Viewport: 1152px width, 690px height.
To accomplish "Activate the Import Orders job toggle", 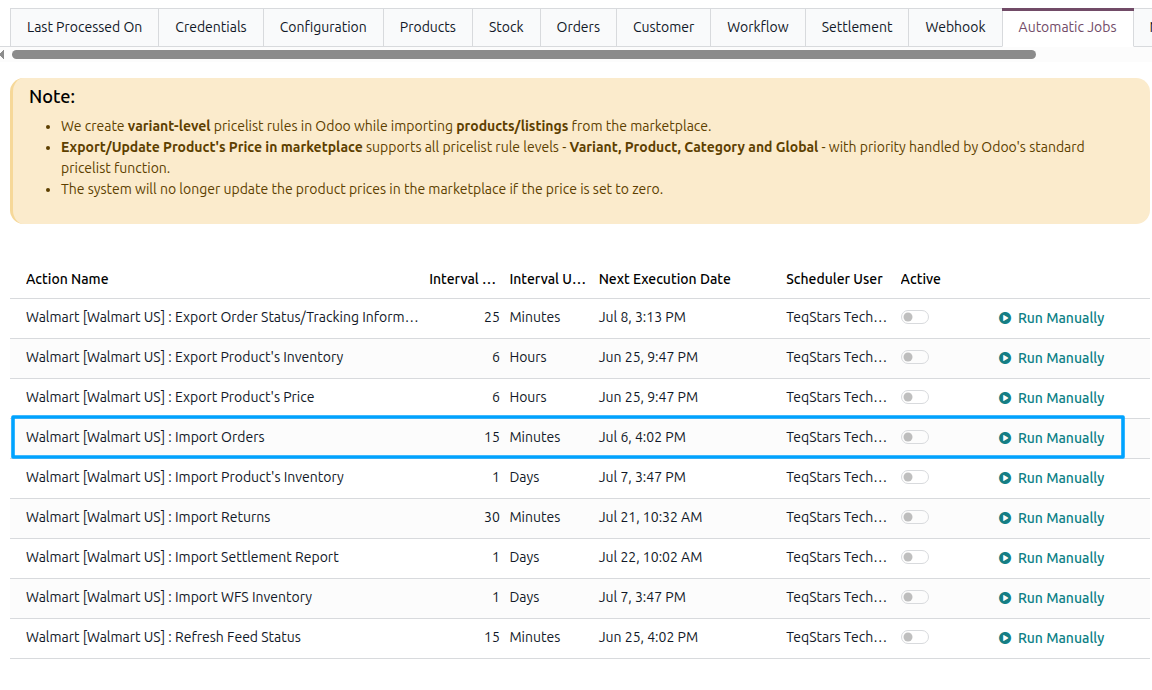I will point(915,437).
